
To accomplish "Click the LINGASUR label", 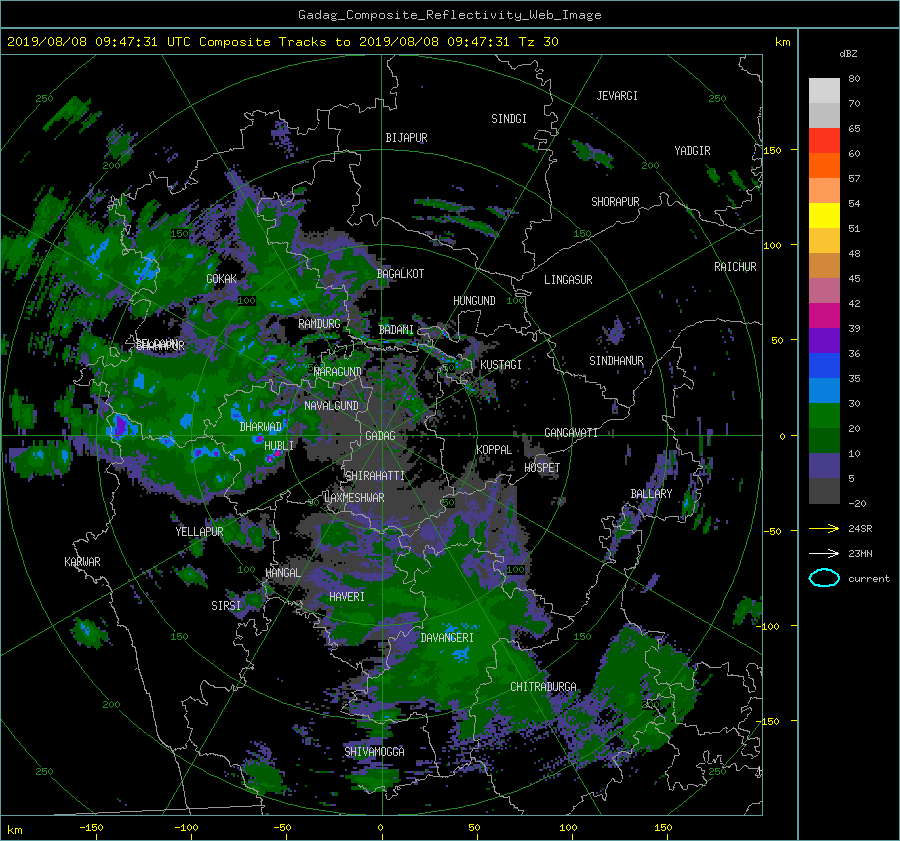I will [568, 280].
